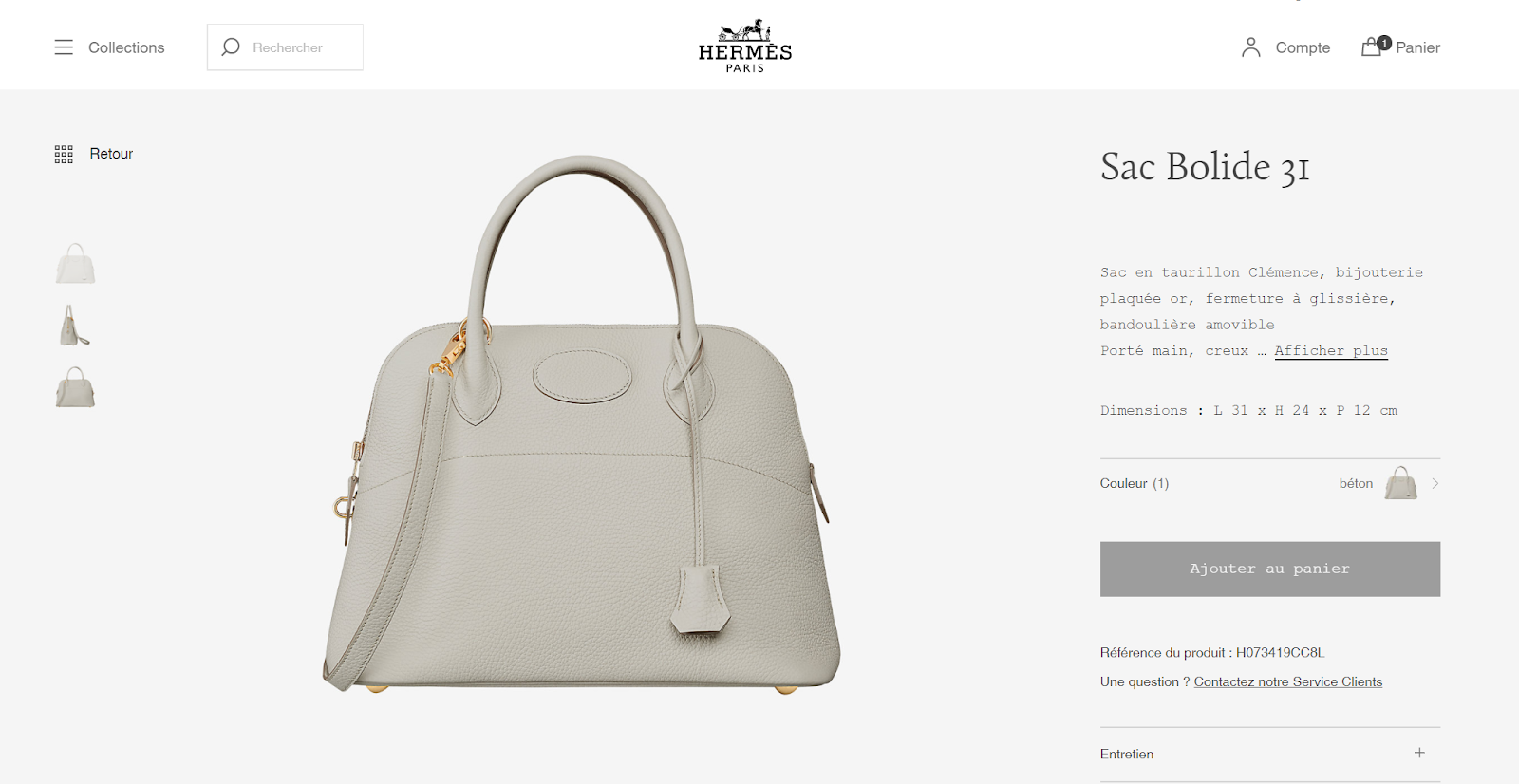Screen dimensions: 1519x784
Task: Click the search magnifier icon
Action: (231, 47)
